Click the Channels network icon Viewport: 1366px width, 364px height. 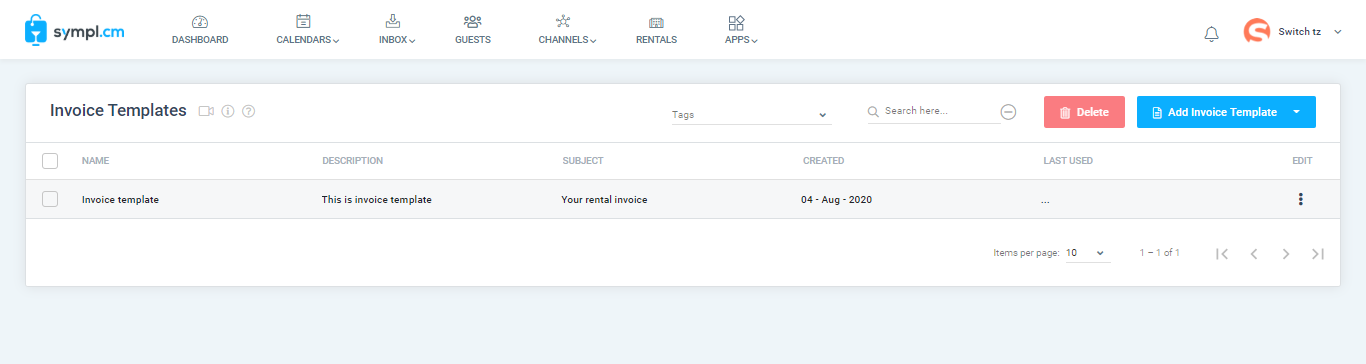pyautogui.click(x=564, y=21)
